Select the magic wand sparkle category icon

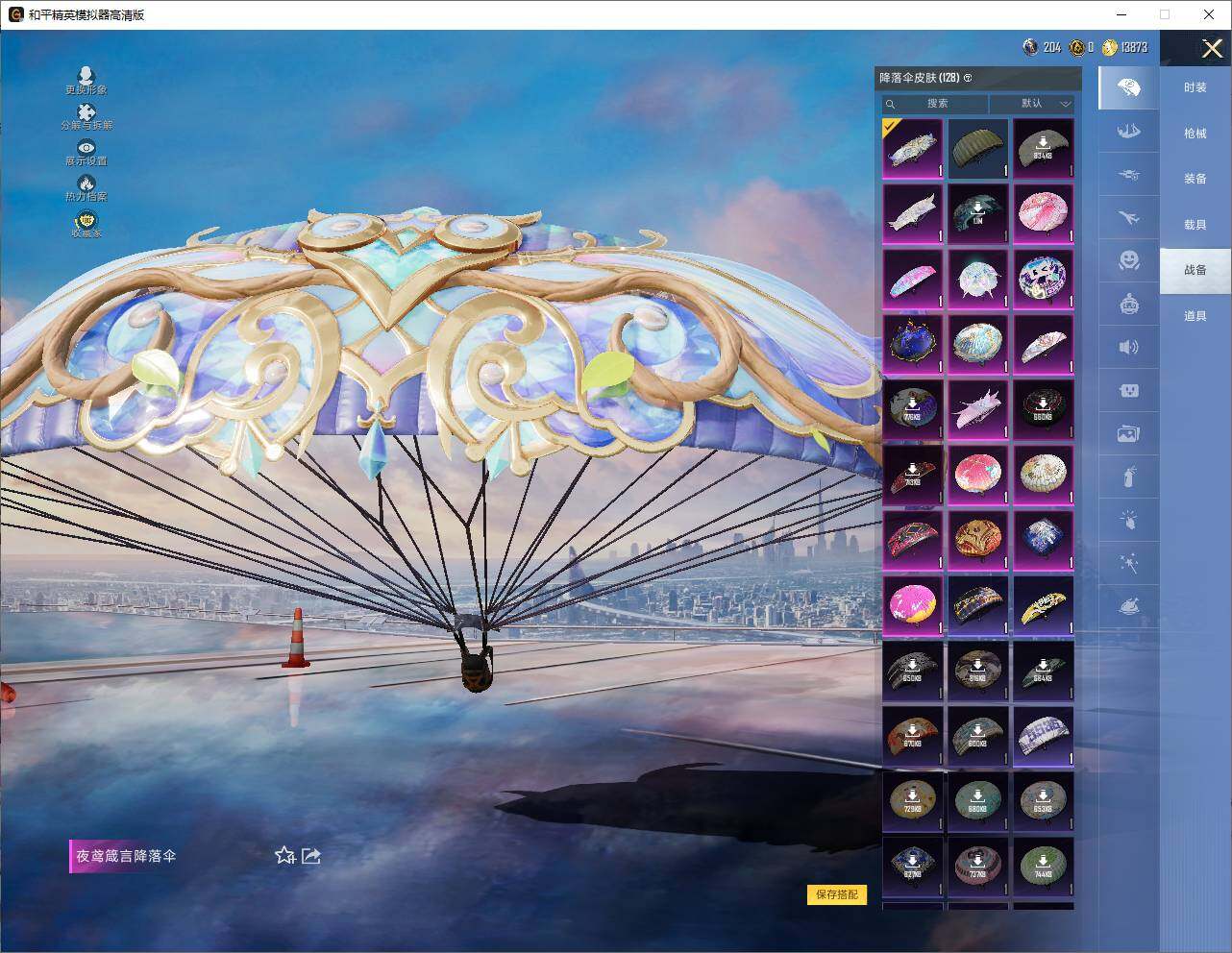click(1129, 564)
